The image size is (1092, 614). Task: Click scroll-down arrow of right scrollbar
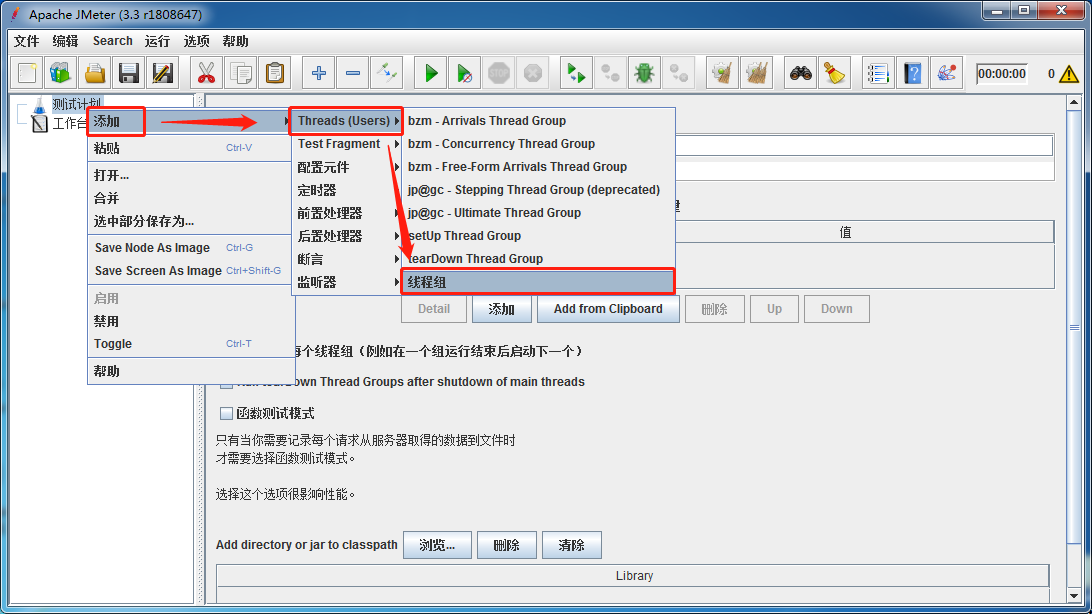point(1074,596)
